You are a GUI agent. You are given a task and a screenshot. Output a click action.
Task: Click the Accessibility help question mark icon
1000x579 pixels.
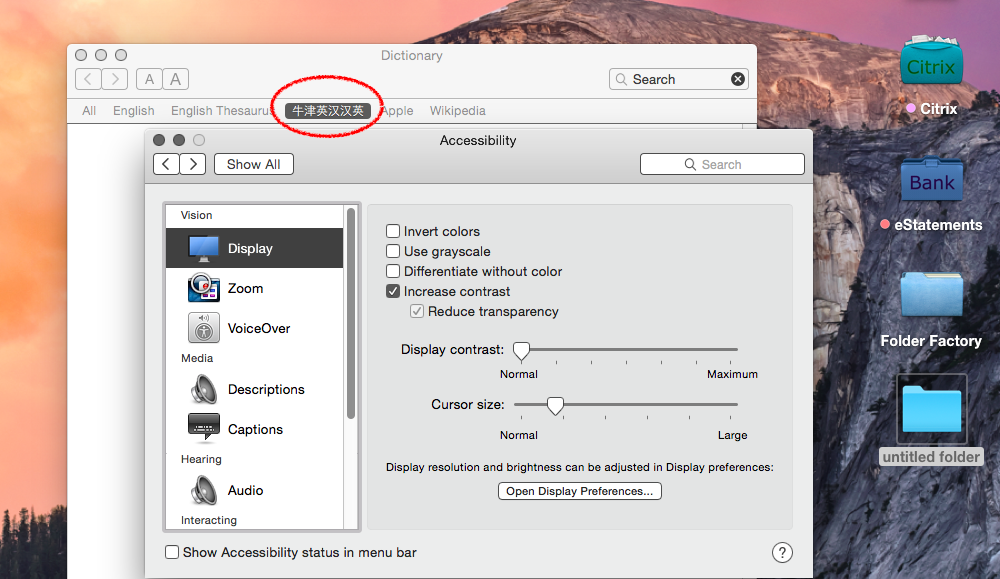tap(783, 552)
